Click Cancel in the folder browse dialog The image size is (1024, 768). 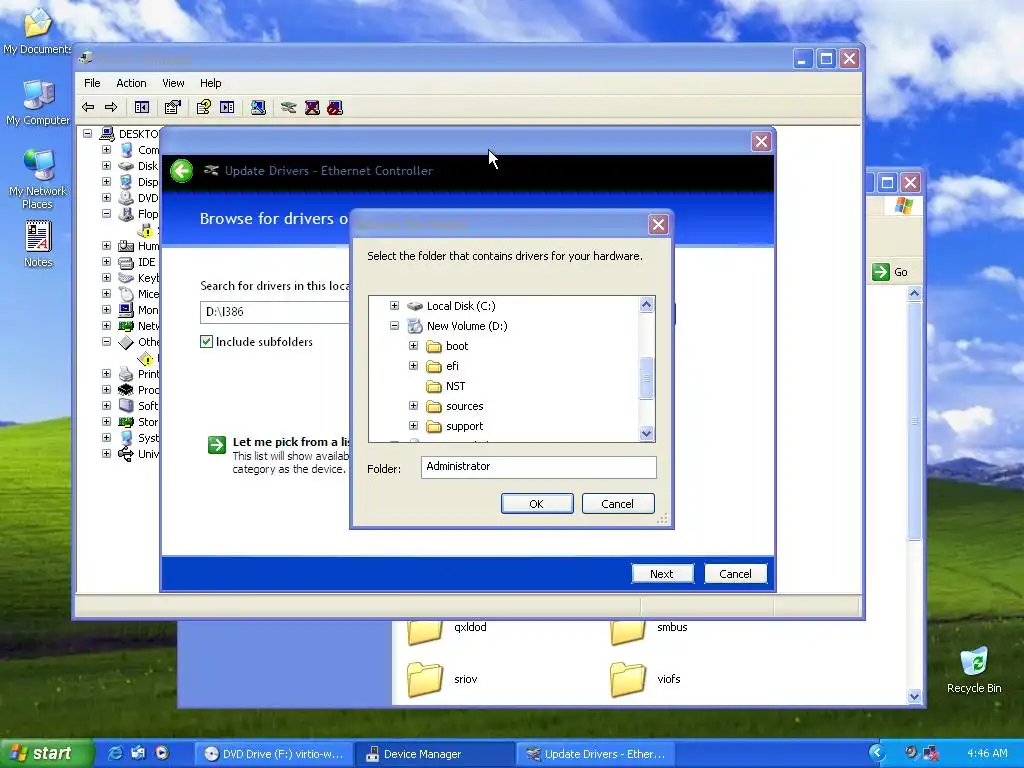point(618,504)
